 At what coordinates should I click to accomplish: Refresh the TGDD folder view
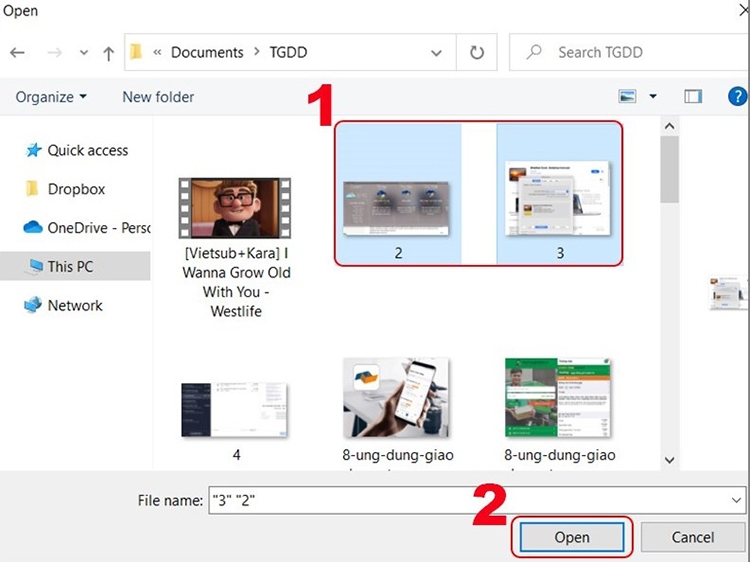(476, 52)
